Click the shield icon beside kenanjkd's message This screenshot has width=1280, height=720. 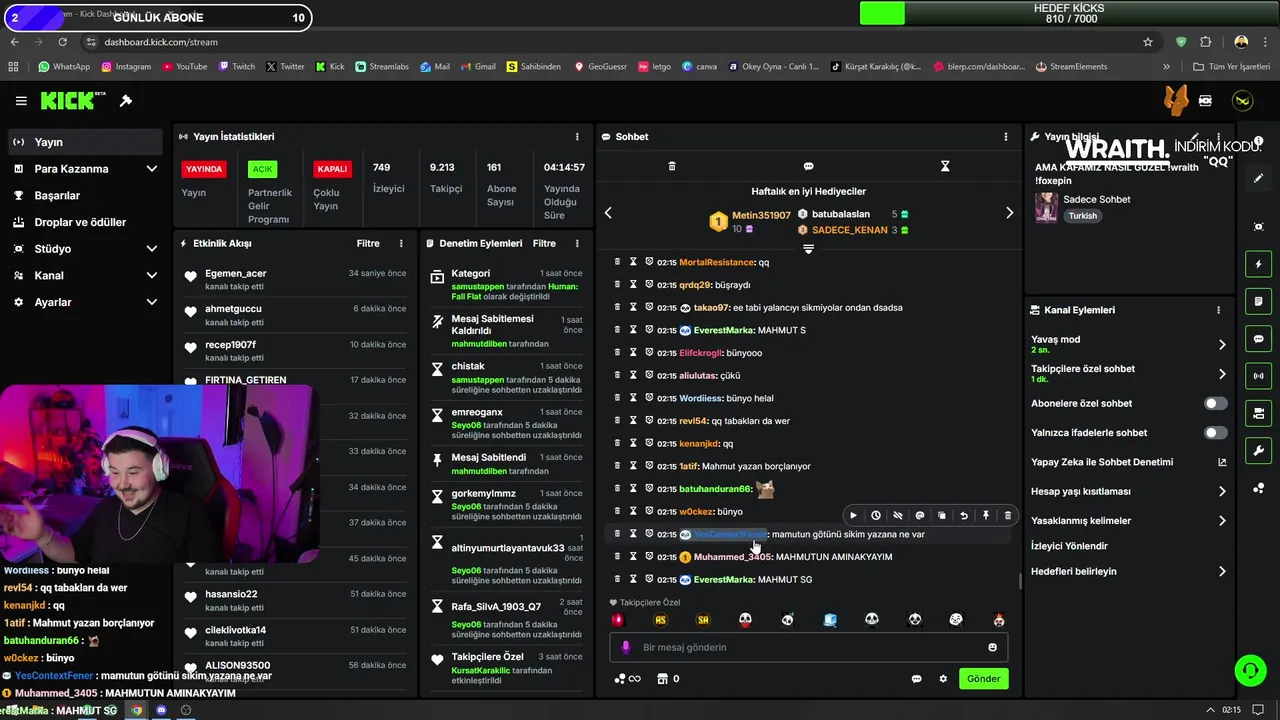[x=649, y=443]
